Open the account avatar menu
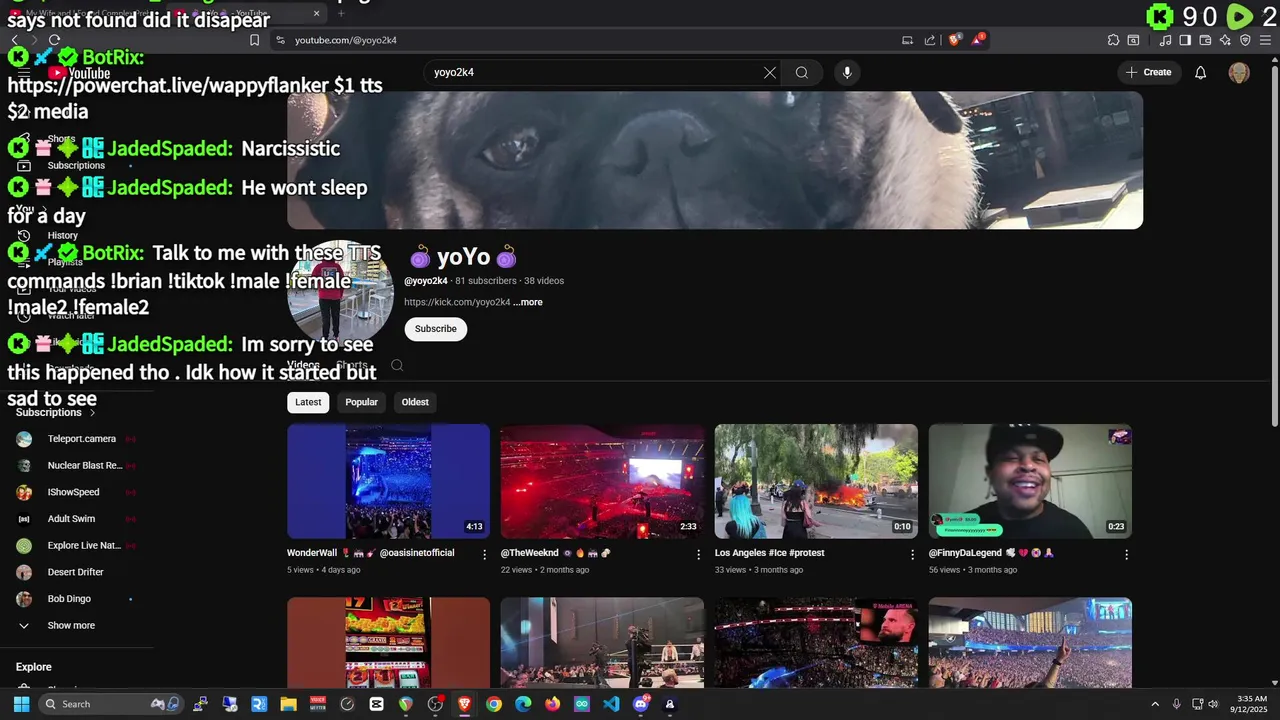1280x720 pixels. pyautogui.click(x=1239, y=72)
